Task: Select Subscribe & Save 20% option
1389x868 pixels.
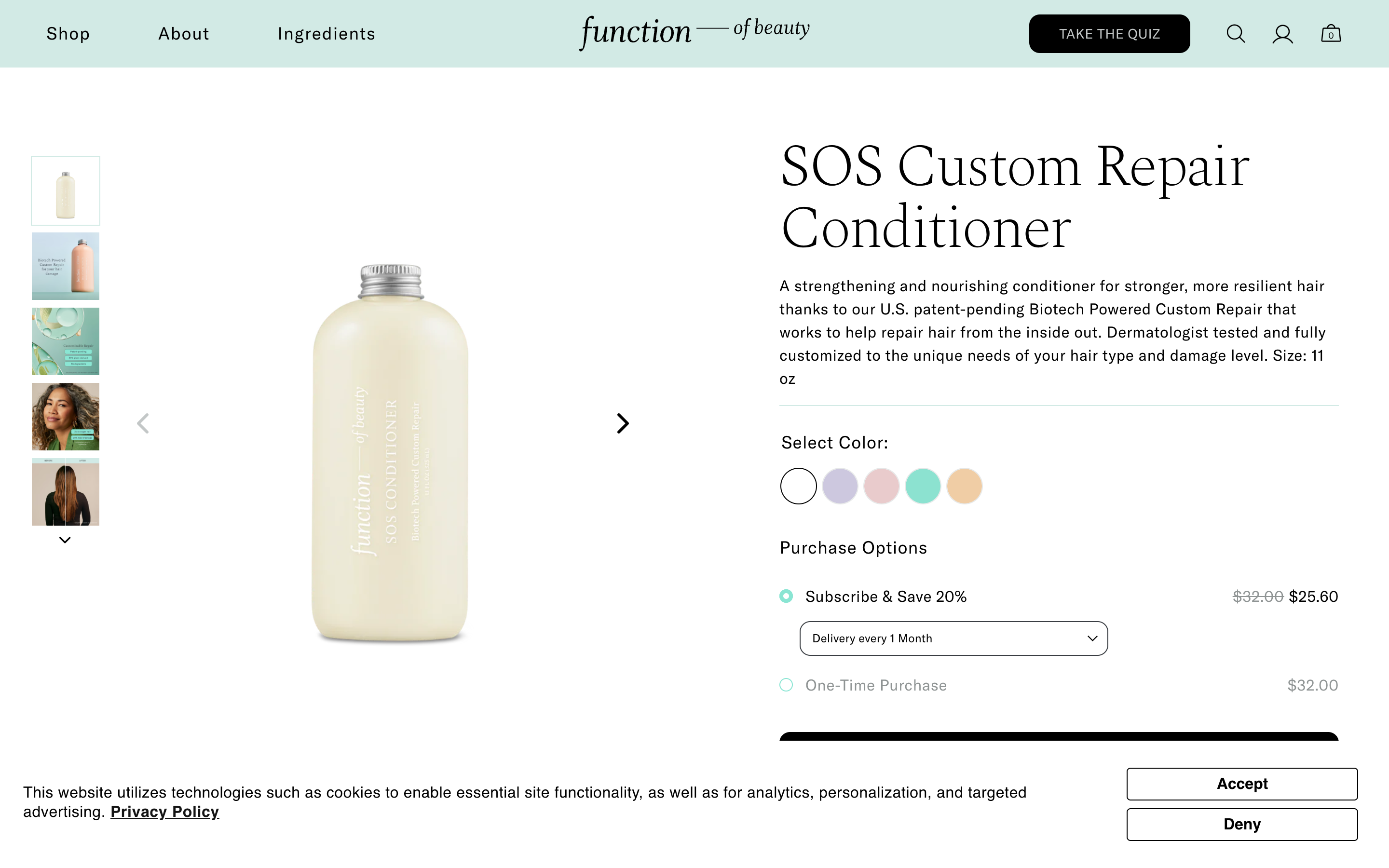Action: [786, 597]
